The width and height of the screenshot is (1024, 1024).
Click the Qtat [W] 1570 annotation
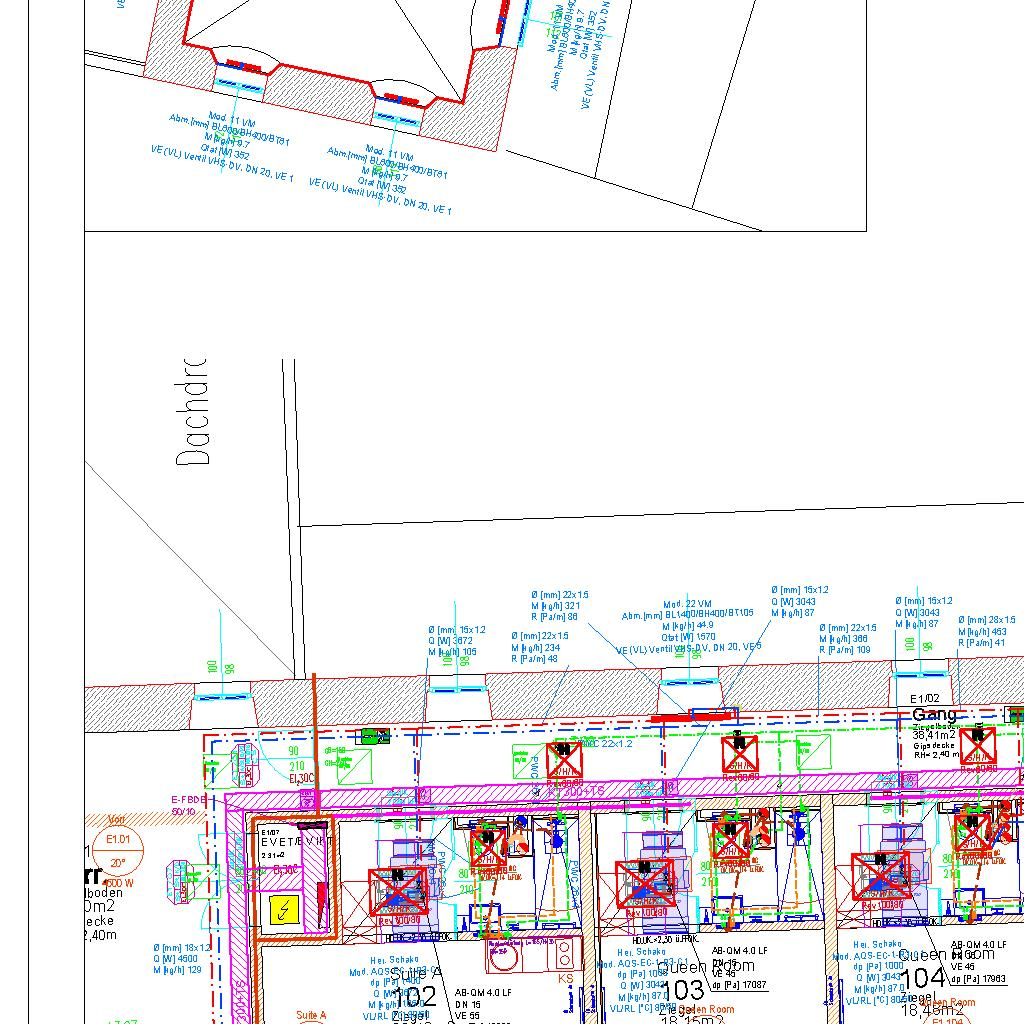coord(688,637)
